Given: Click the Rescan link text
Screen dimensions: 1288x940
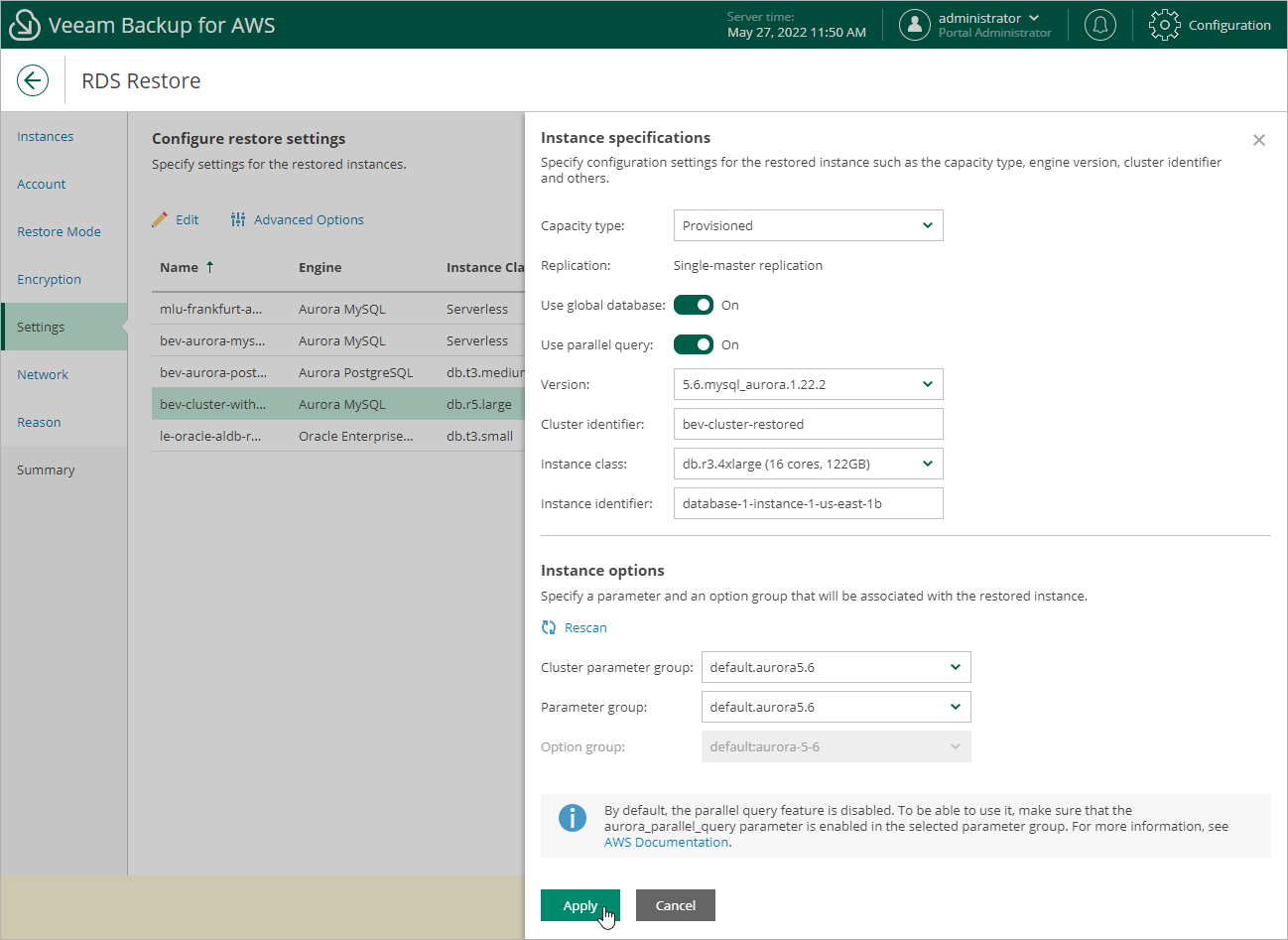Looking at the screenshot, I should tap(585, 627).
